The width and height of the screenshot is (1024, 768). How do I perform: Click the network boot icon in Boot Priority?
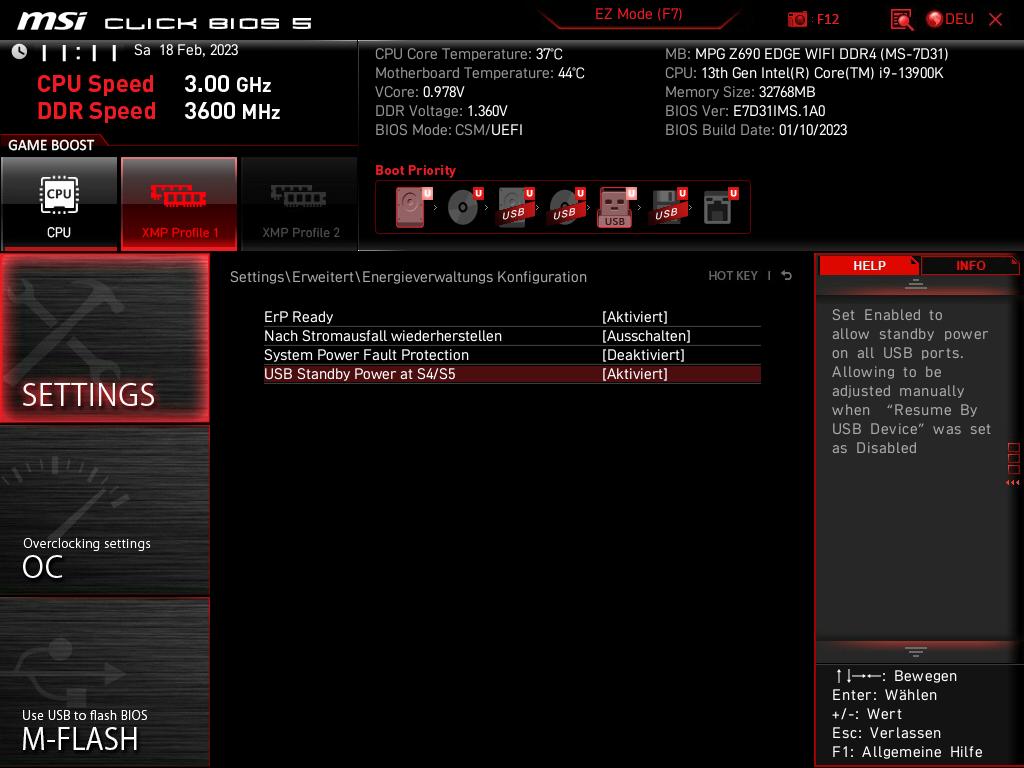pos(718,206)
